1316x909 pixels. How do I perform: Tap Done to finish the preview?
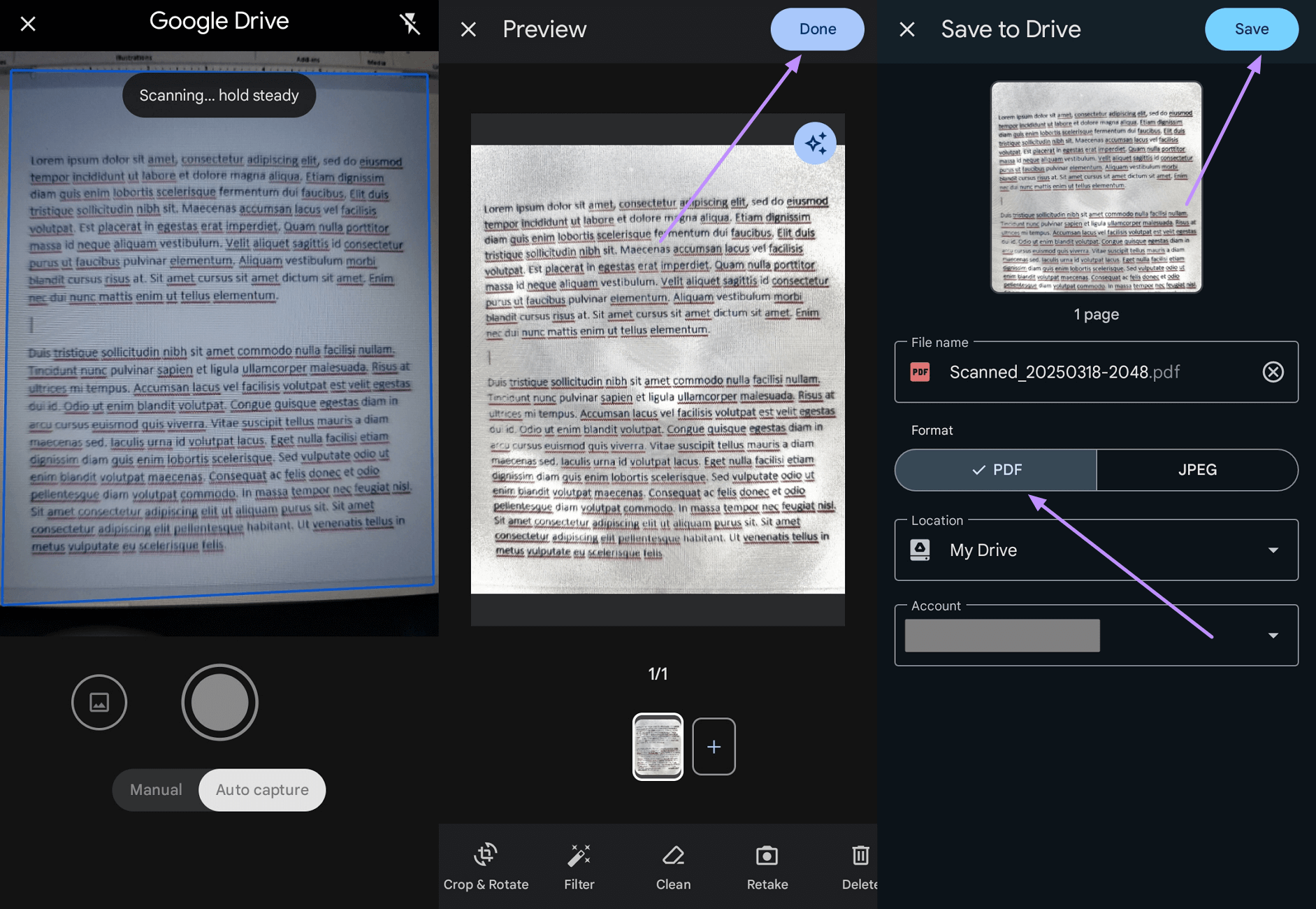coord(816,29)
